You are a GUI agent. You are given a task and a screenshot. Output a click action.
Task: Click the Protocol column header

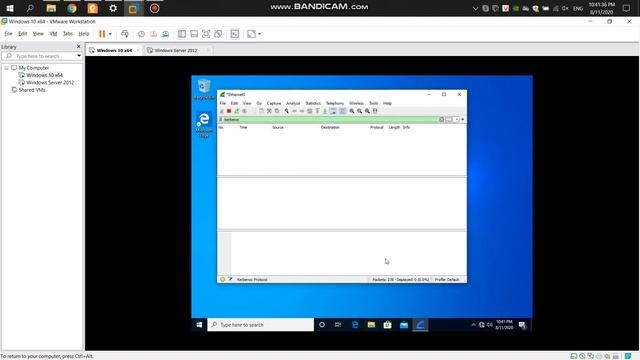(x=377, y=127)
